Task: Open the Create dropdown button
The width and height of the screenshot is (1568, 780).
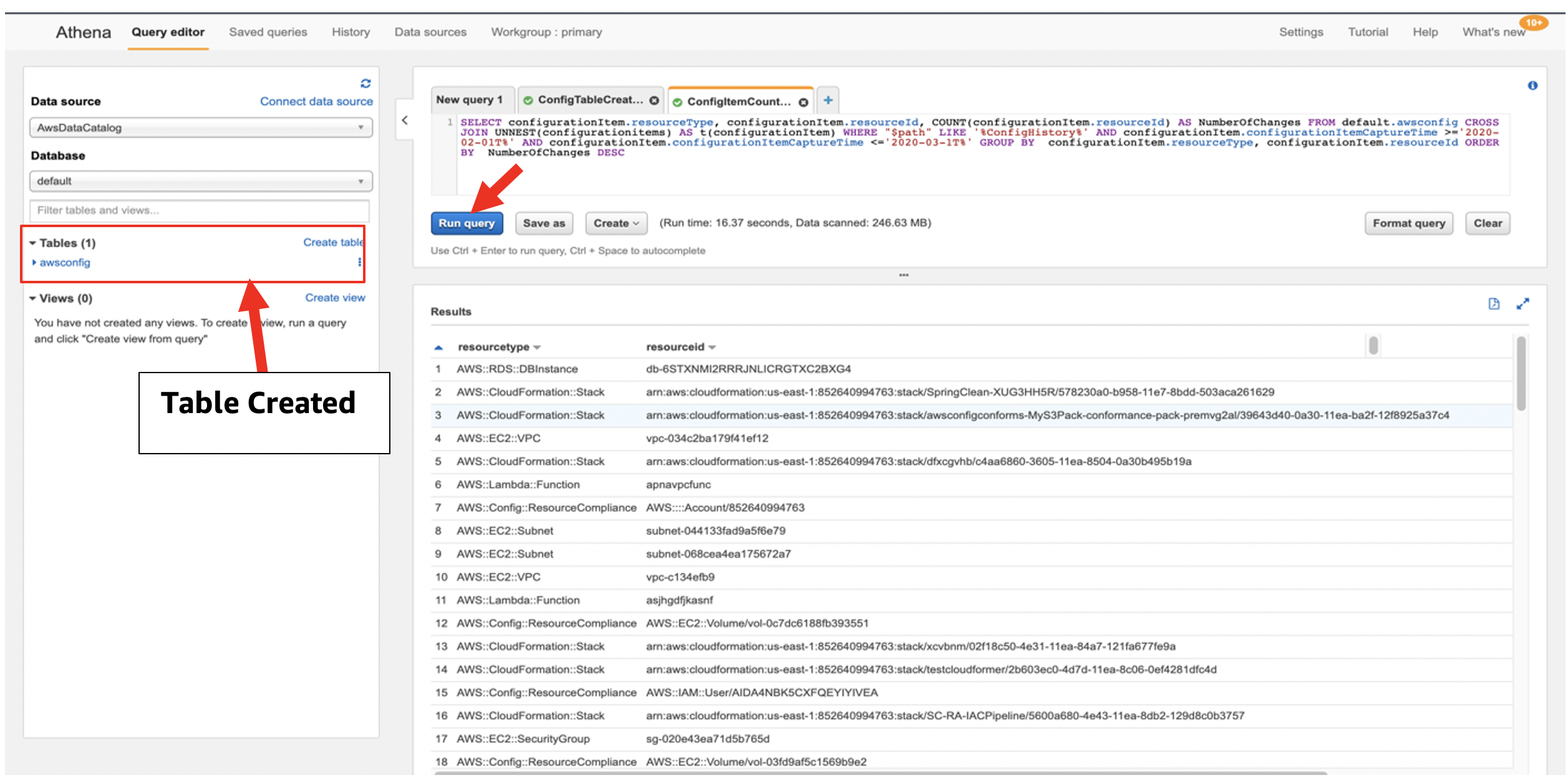Action: pos(616,223)
